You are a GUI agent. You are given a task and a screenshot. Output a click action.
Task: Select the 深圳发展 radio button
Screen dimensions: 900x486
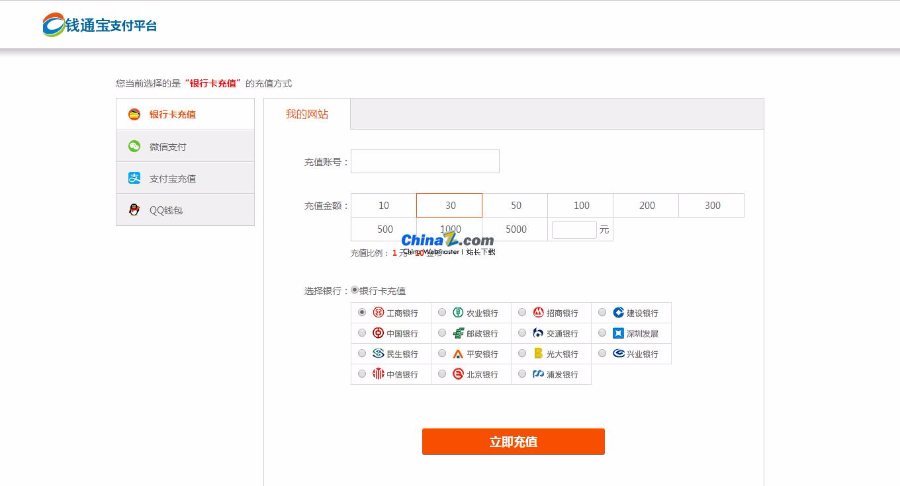click(x=602, y=333)
